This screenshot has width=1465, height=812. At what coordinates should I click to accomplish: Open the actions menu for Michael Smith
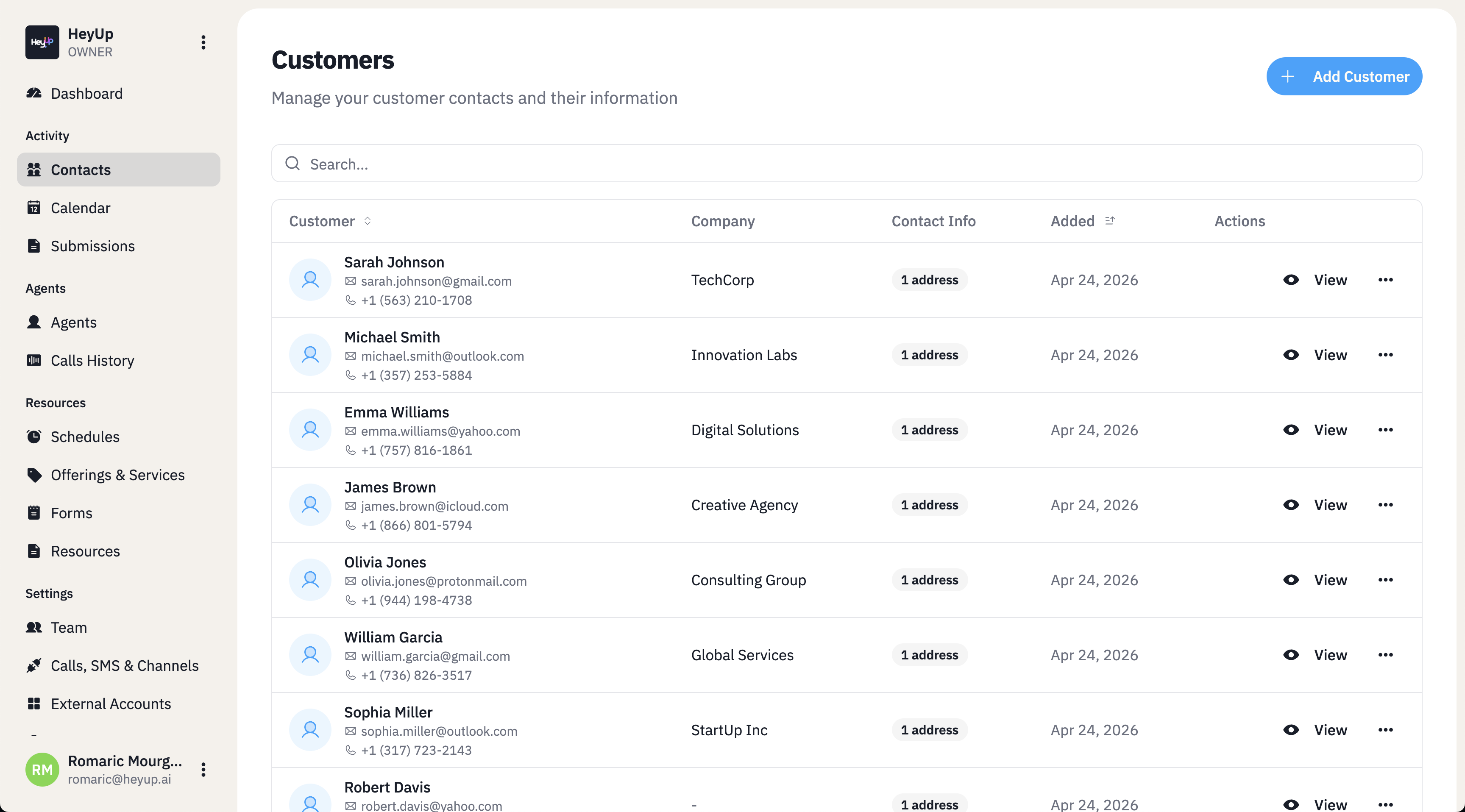pyautogui.click(x=1386, y=354)
